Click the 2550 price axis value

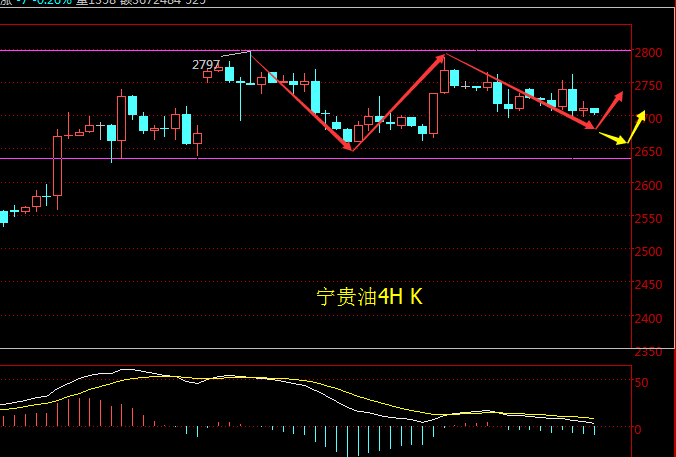click(x=648, y=219)
